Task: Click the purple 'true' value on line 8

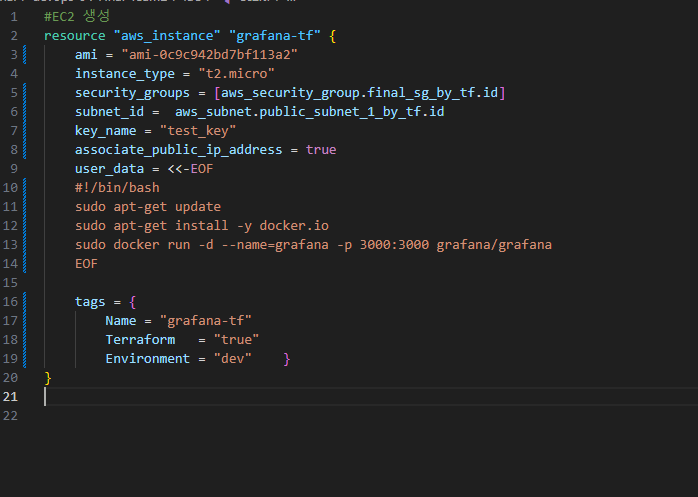Action: click(x=321, y=150)
